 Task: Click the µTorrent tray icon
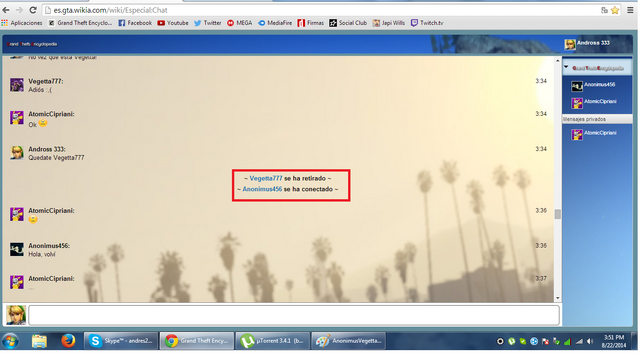tap(511, 341)
